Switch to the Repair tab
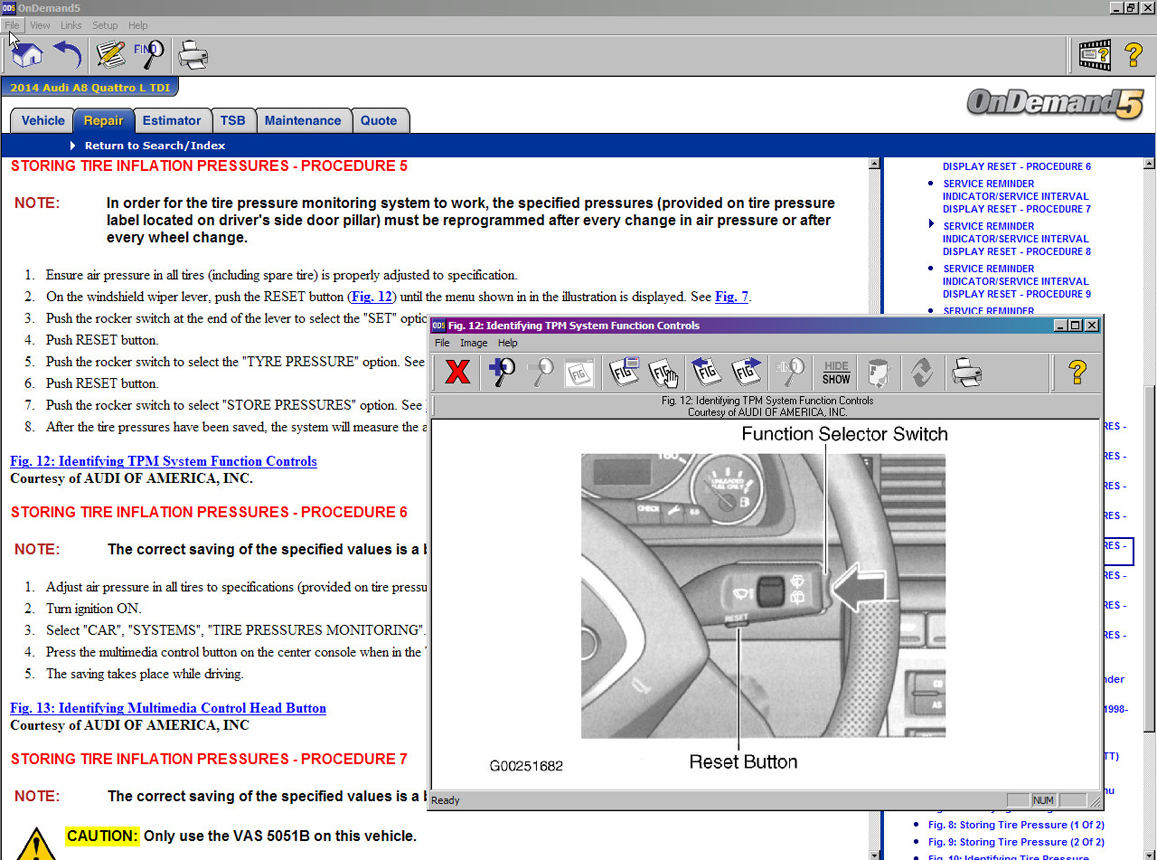Image resolution: width=1157 pixels, height=860 pixels. [x=103, y=120]
